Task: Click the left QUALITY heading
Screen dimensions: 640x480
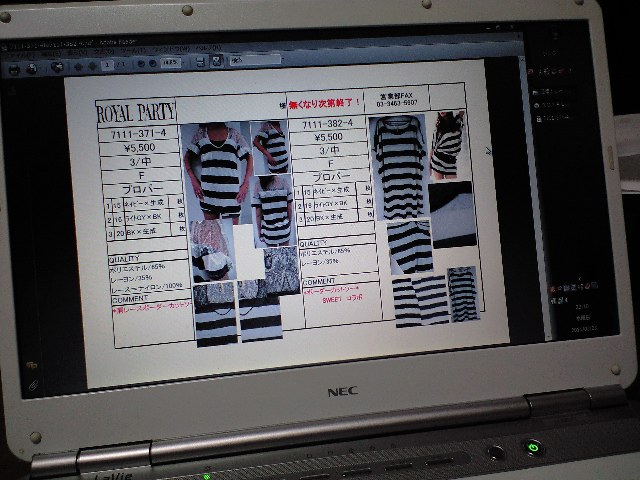Action: point(124,259)
